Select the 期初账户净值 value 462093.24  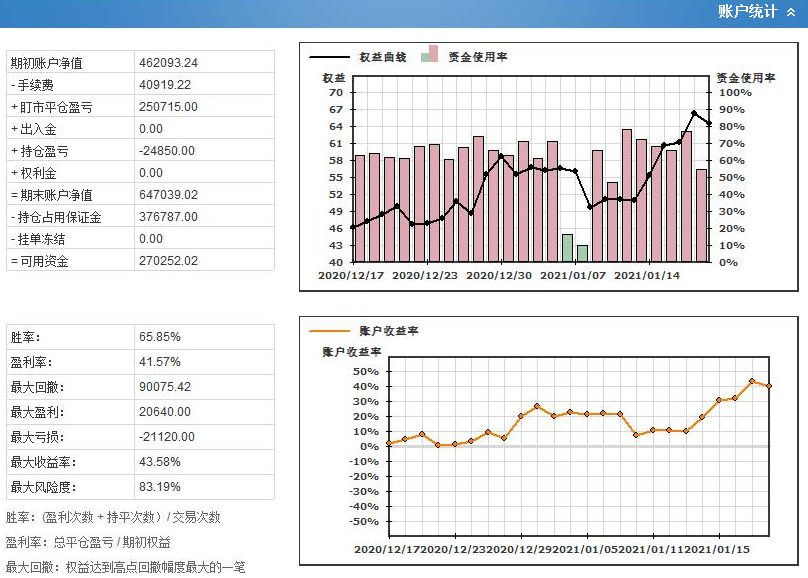pos(169,63)
